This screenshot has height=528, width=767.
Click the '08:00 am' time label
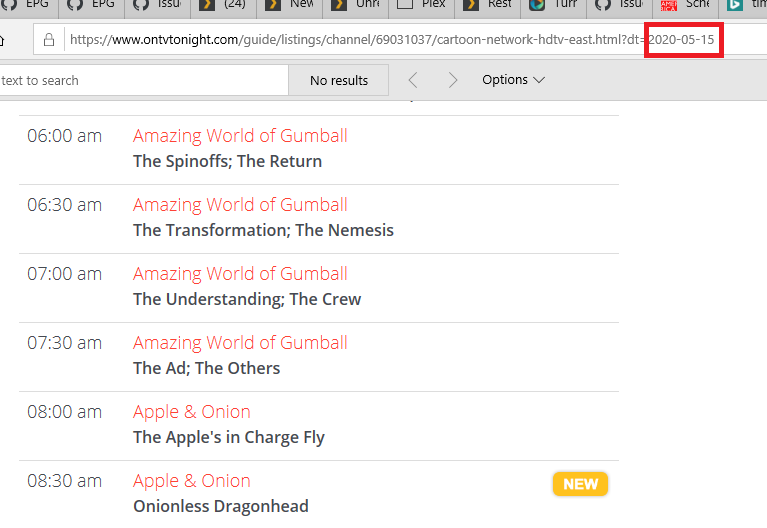pyautogui.click(x=65, y=412)
